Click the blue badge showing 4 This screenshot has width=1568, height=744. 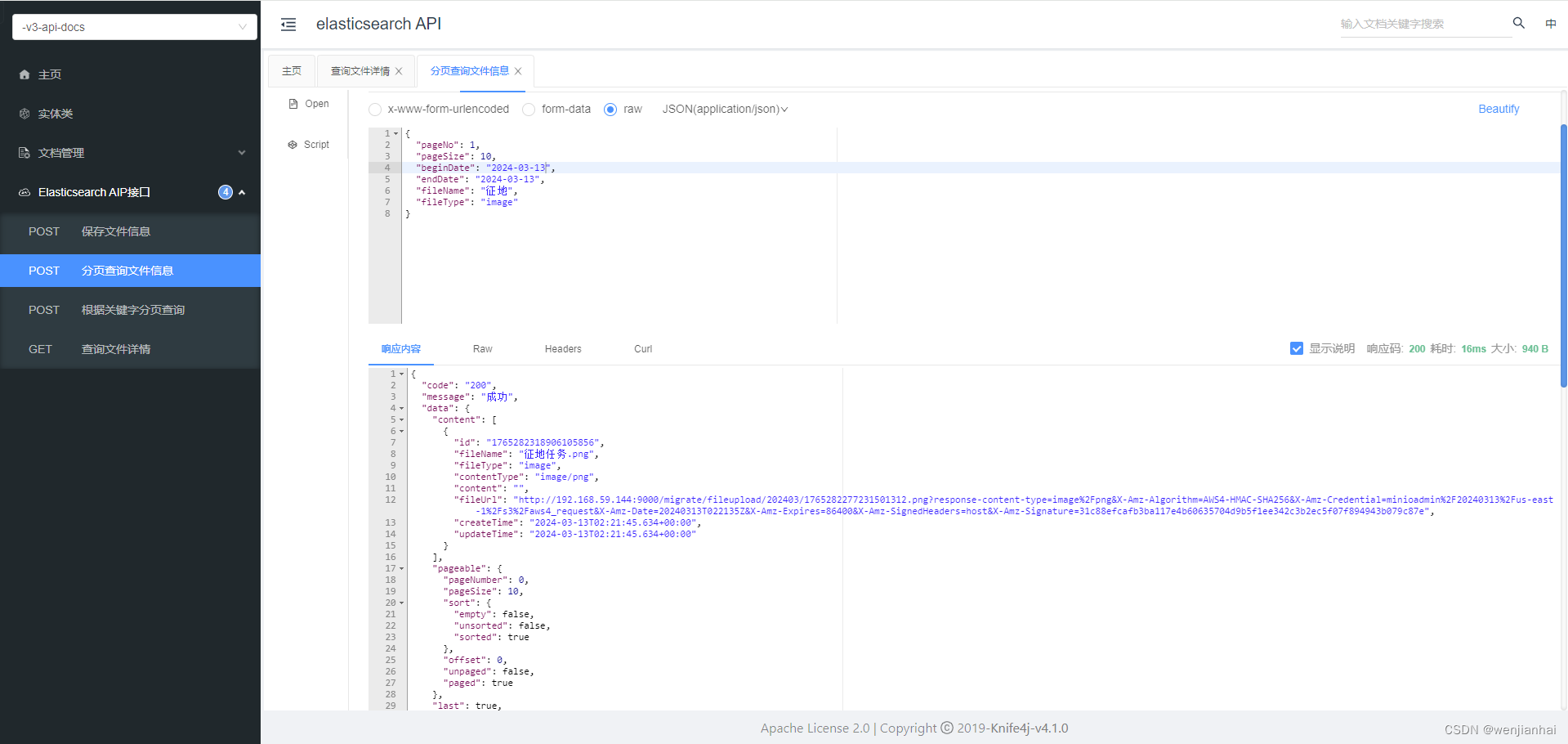(226, 192)
